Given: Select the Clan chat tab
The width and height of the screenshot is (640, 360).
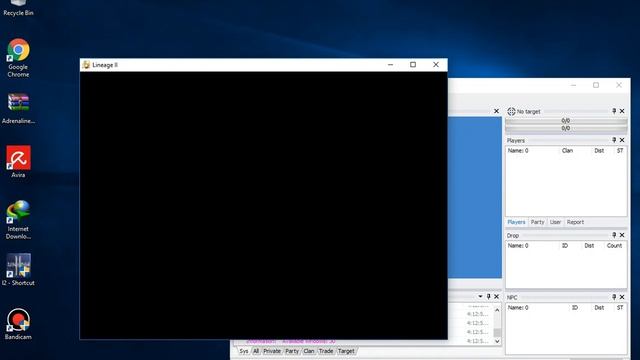Looking at the screenshot, I should pos(309,351).
